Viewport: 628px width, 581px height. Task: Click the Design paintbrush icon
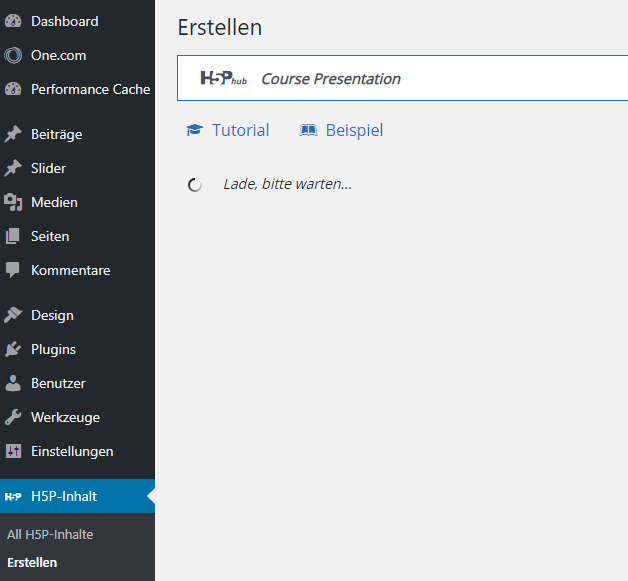click(13, 315)
